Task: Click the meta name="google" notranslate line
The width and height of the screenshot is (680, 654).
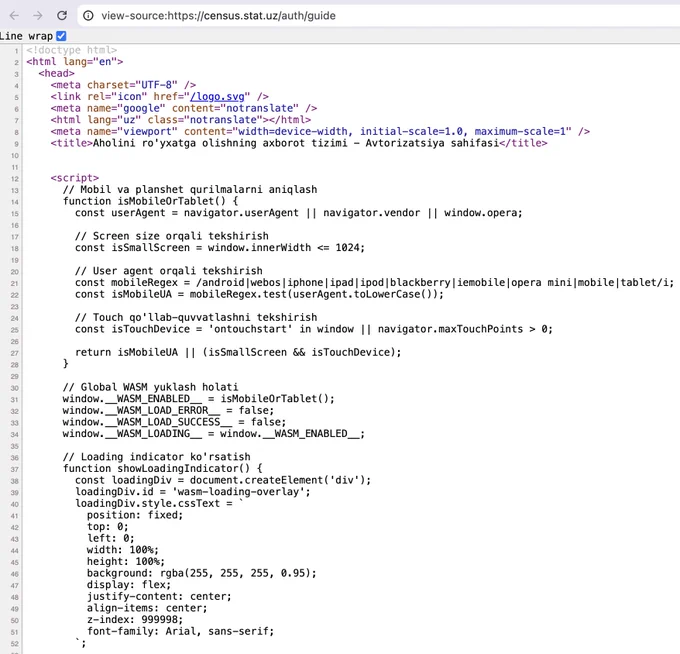Action: 184,108
